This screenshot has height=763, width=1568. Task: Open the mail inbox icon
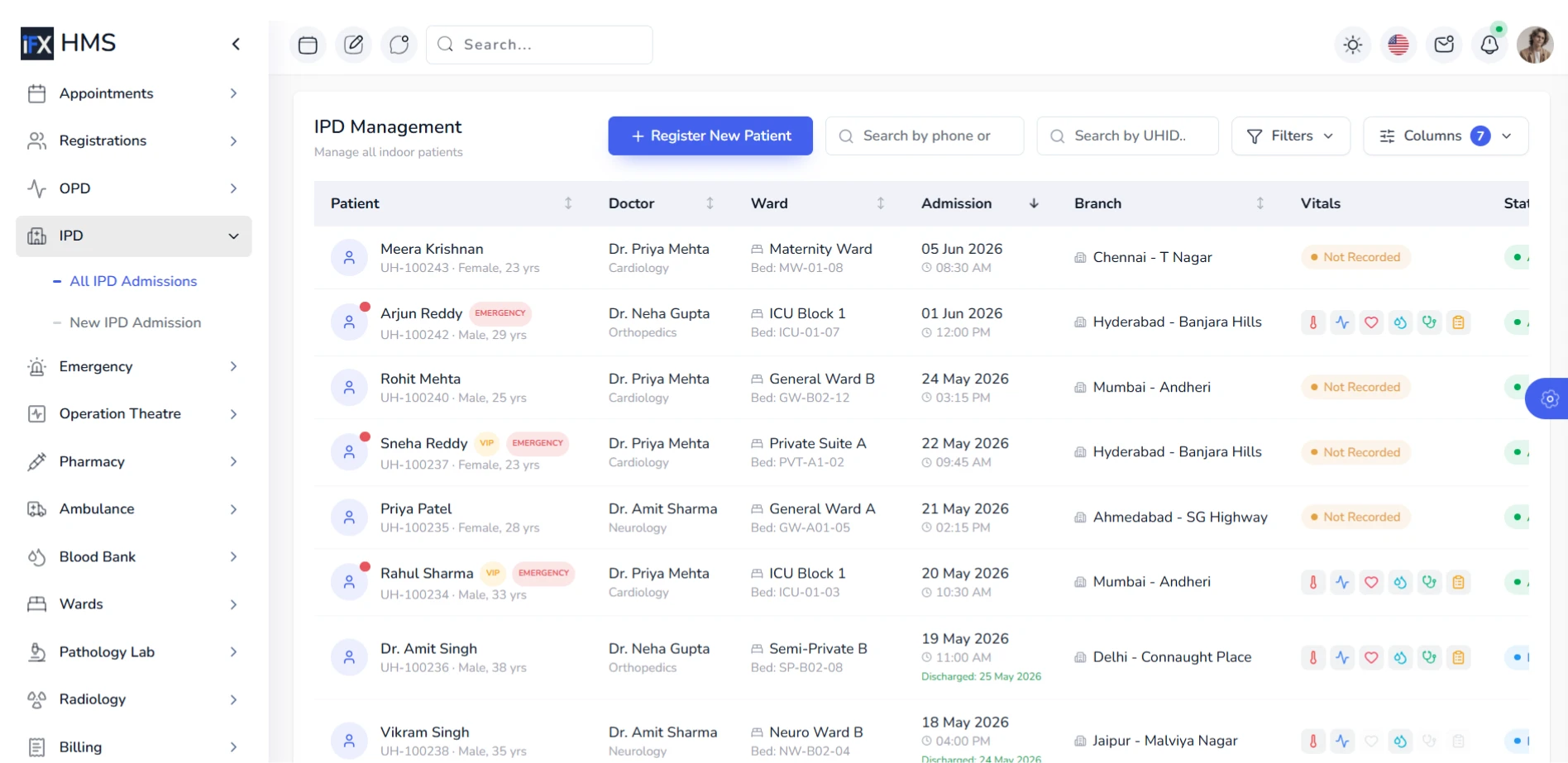(1444, 45)
